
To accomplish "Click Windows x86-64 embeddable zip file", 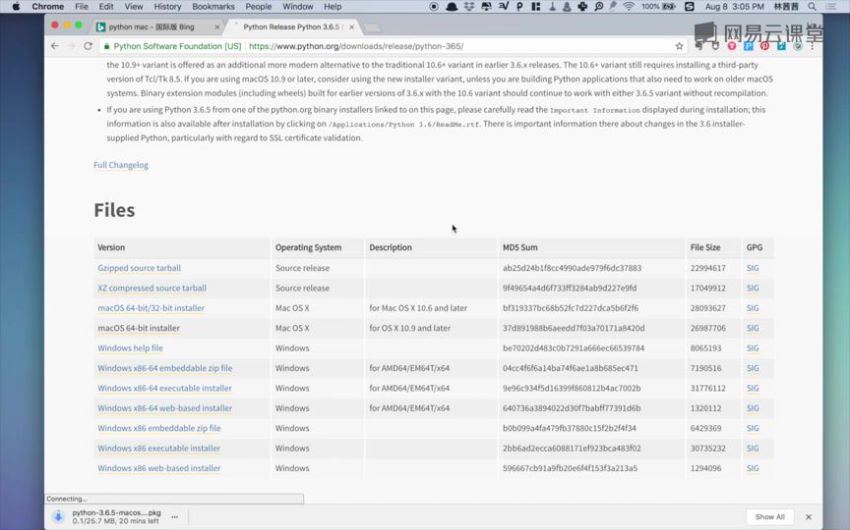I will [x=165, y=368].
